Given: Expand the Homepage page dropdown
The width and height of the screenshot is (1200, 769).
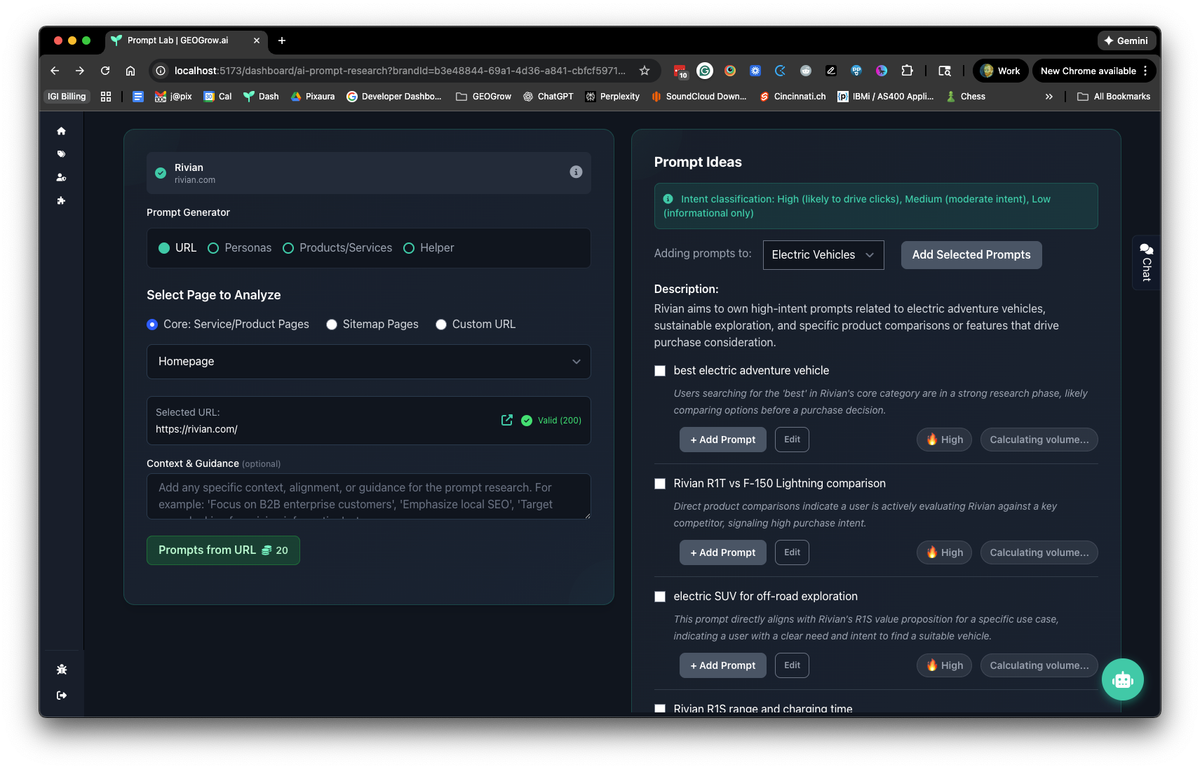Looking at the screenshot, I should [x=368, y=361].
